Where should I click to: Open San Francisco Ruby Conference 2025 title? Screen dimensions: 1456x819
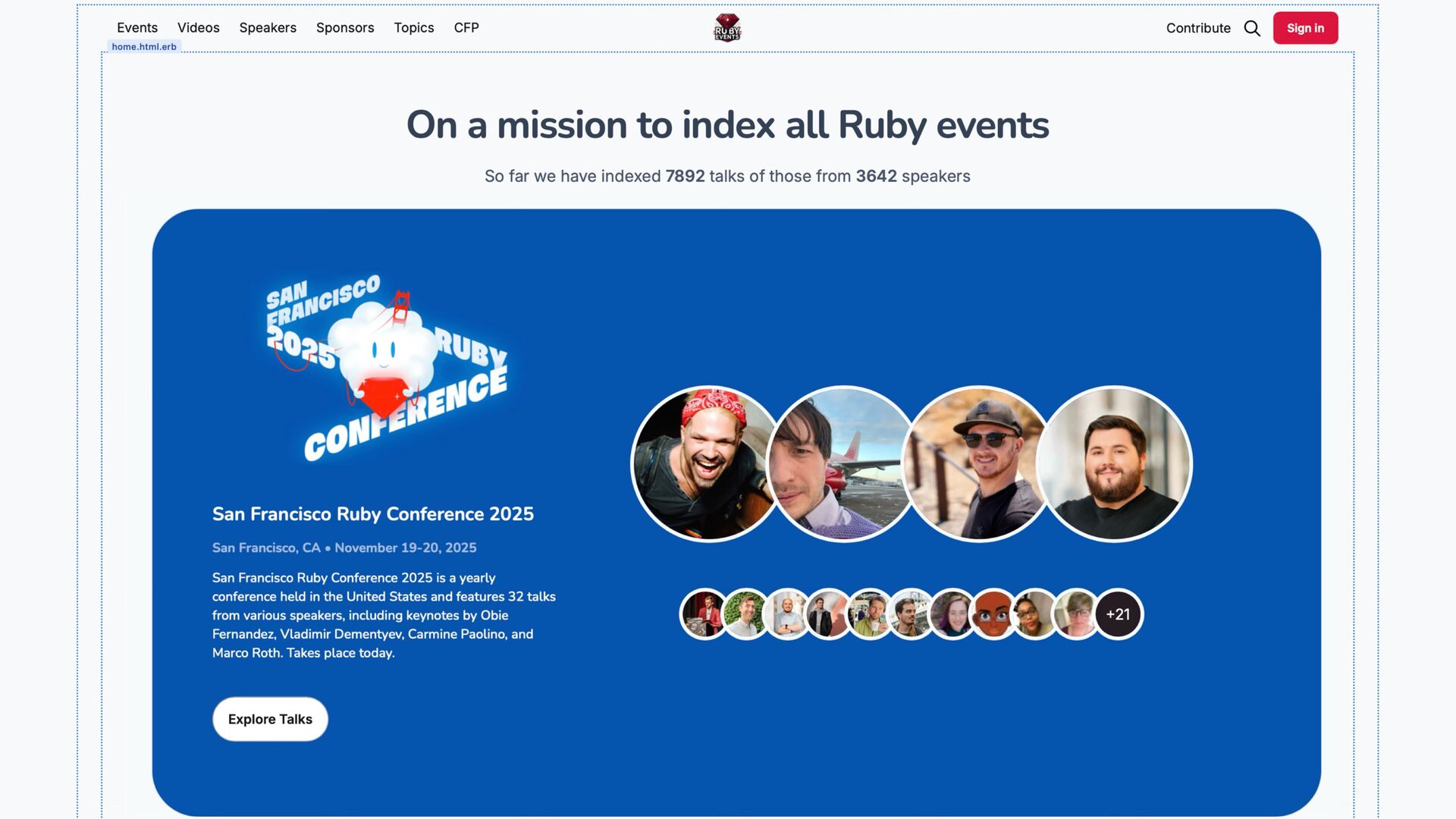pos(372,514)
